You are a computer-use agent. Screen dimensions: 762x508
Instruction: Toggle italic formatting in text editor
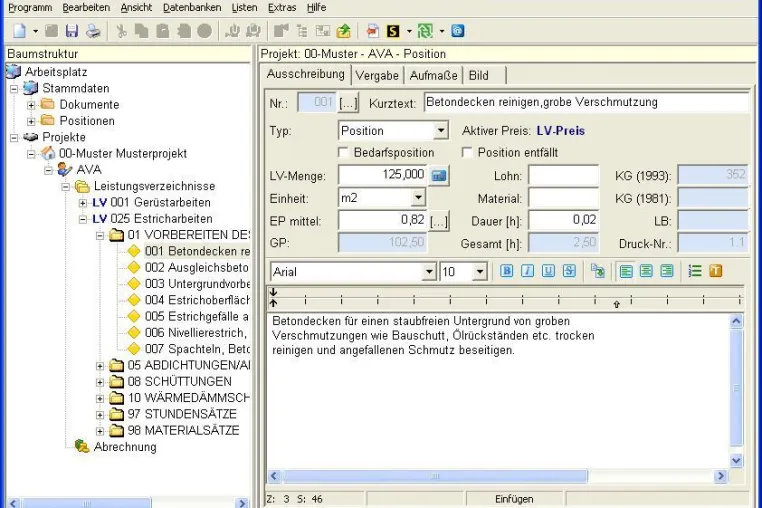point(527,271)
